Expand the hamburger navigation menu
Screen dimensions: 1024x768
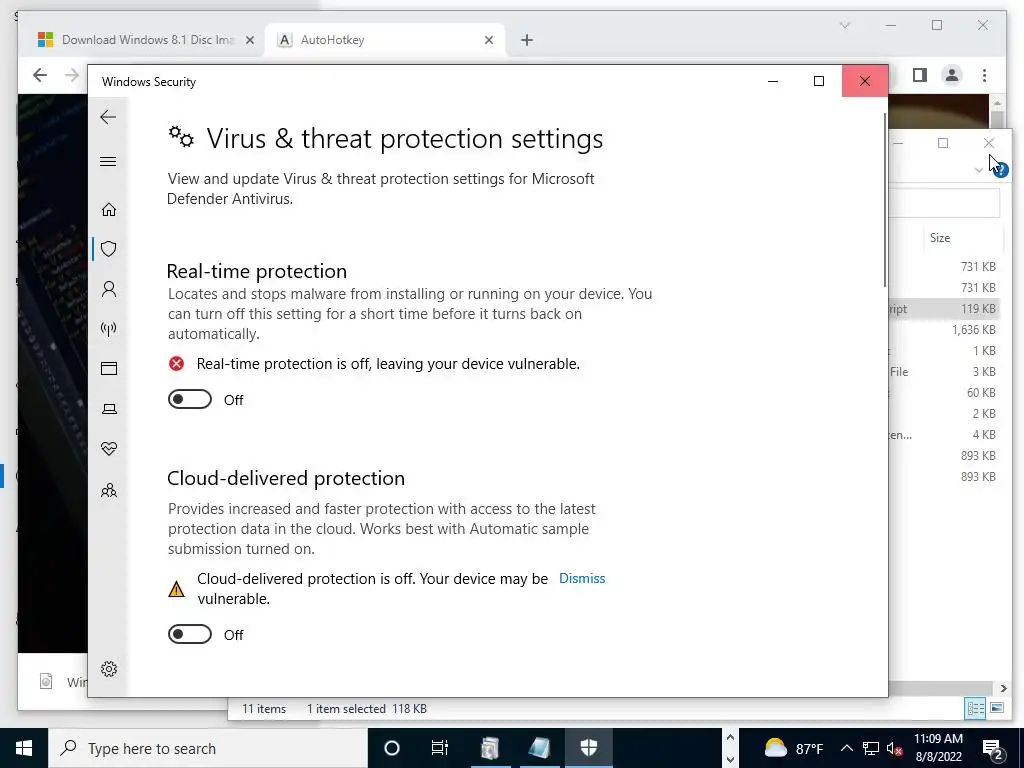[108, 161]
